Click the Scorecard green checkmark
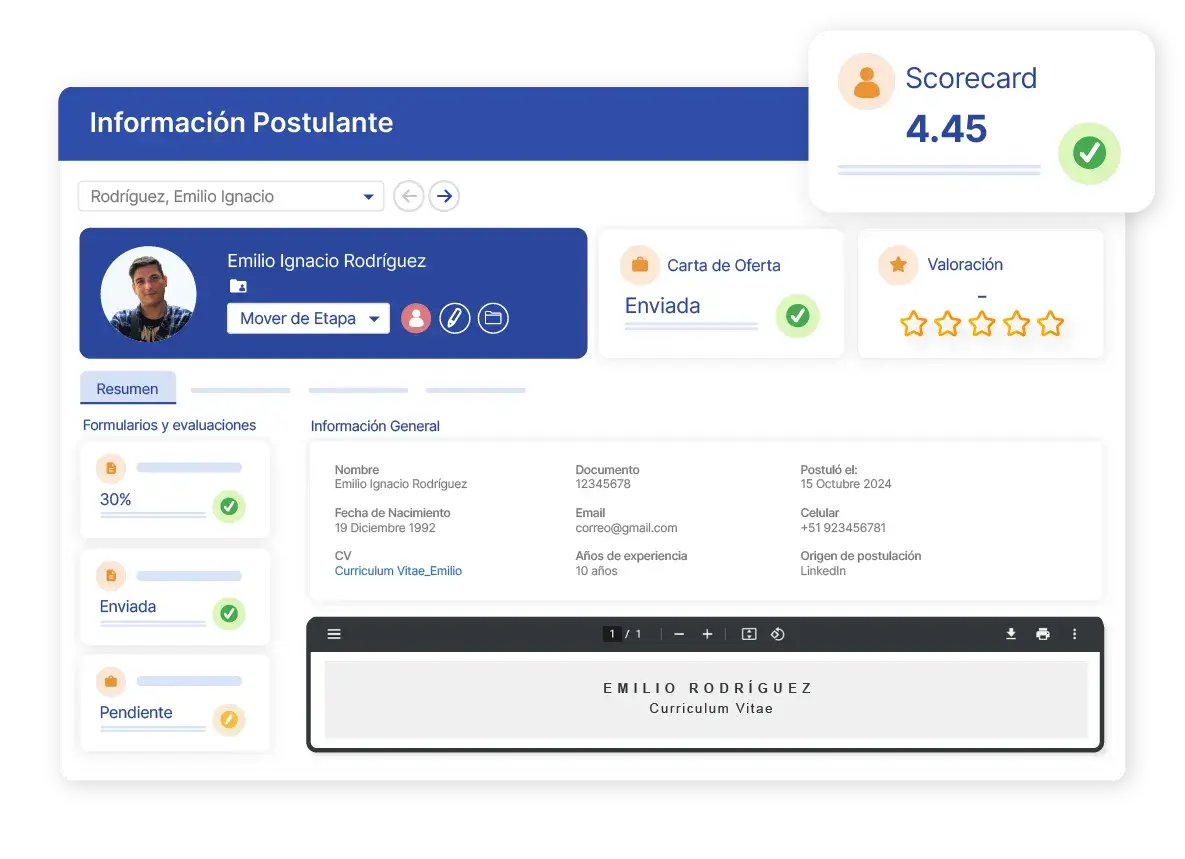 pyautogui.click(x=1089, y=153)
